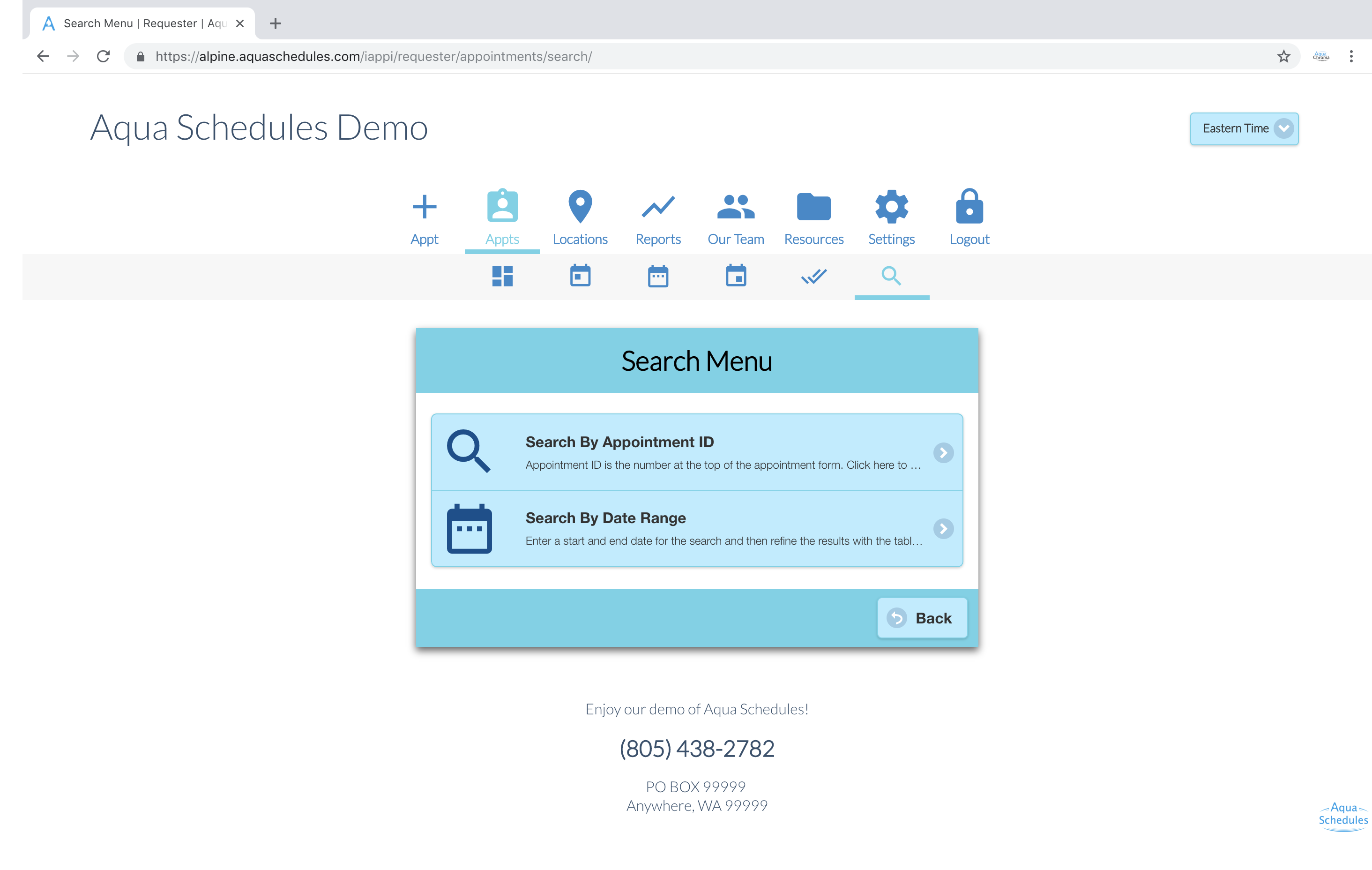Click the Reports menu label

pos(658,240)
